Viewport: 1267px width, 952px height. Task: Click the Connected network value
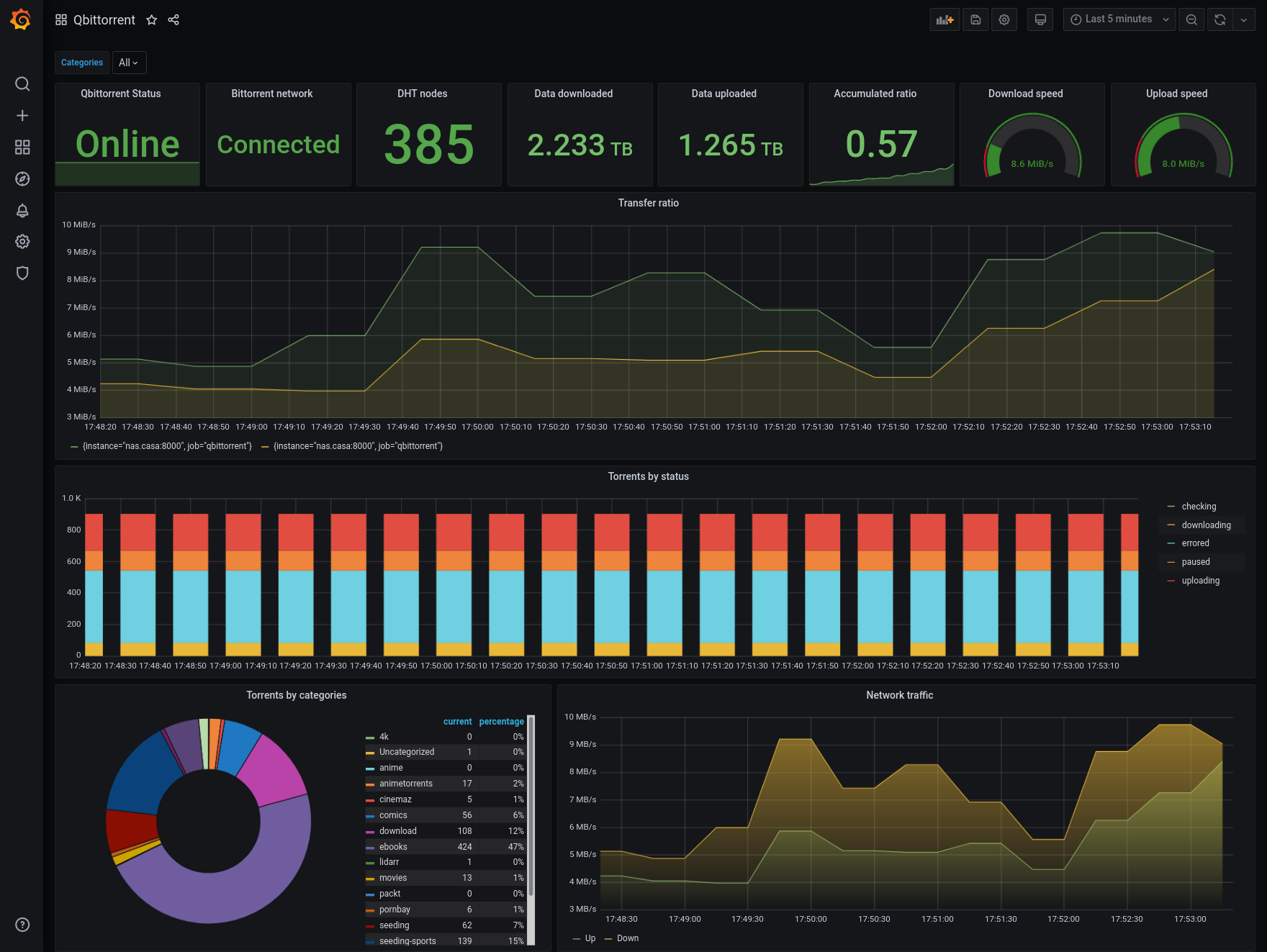tap(279, 145)
